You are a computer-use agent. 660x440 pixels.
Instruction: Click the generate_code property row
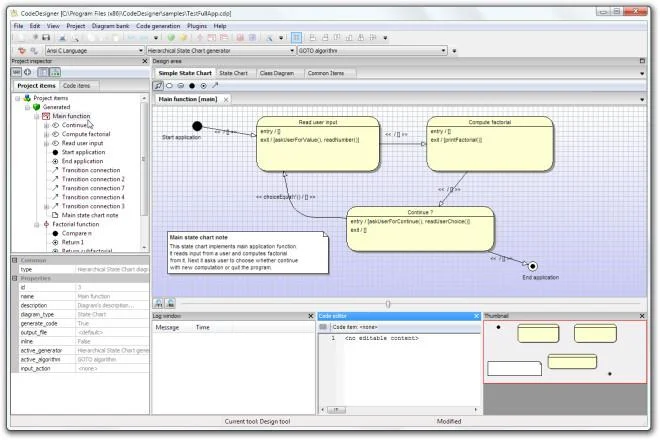[x=80, y=324]
